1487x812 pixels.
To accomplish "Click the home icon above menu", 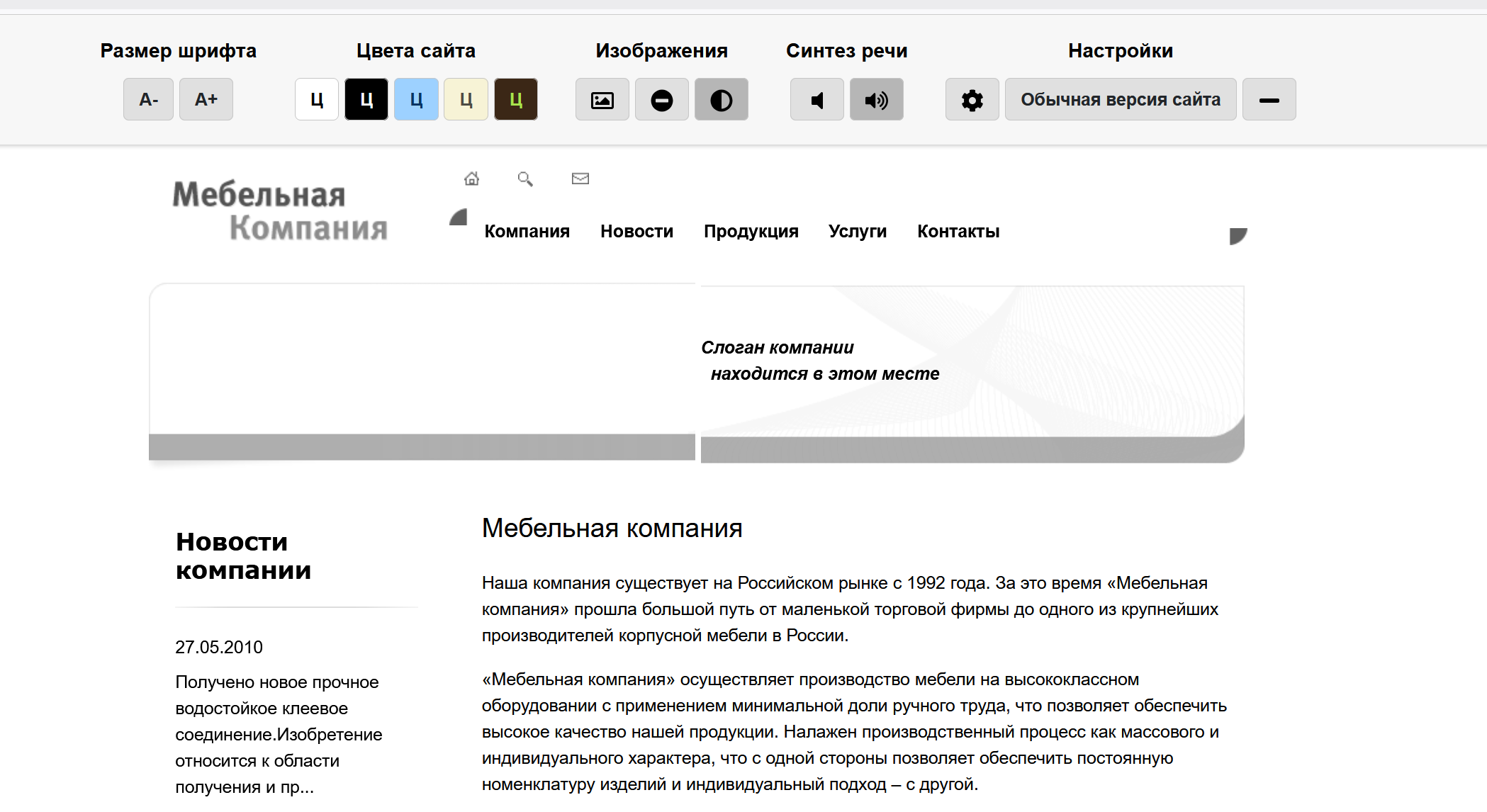I will click(x=471, y=179).
